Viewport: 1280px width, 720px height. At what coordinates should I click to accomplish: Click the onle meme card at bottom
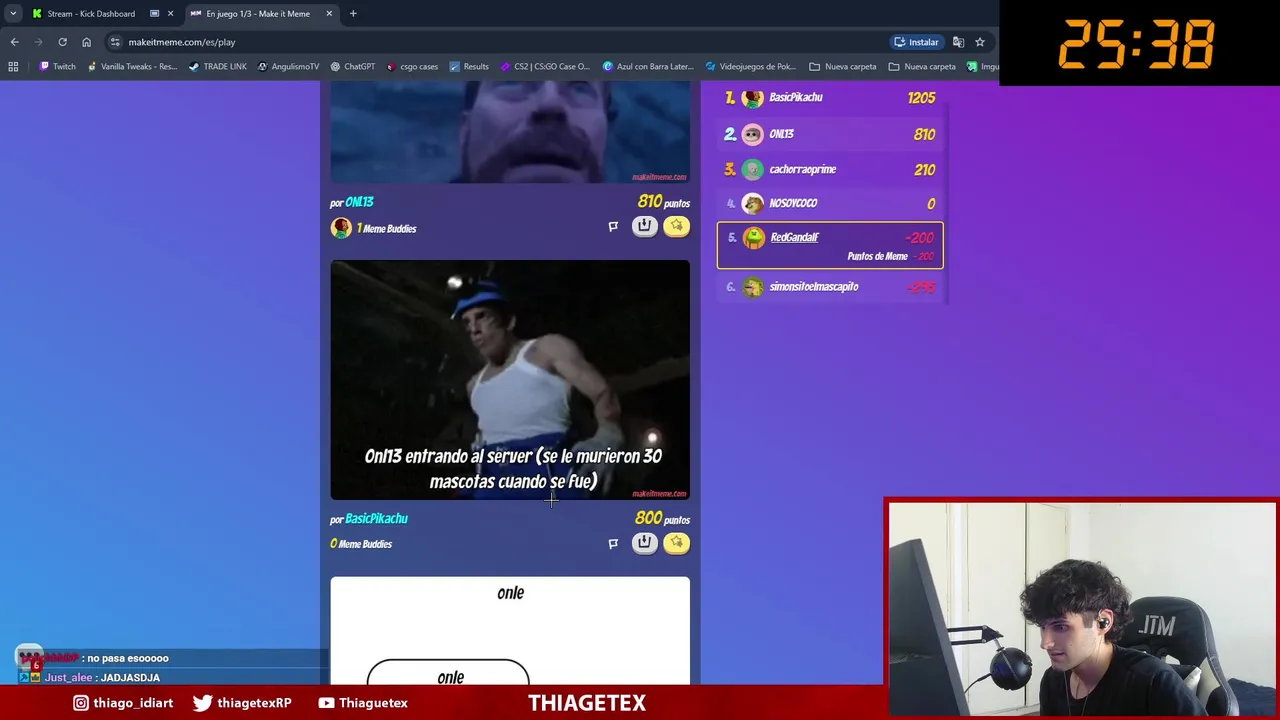tap(510, 631)
